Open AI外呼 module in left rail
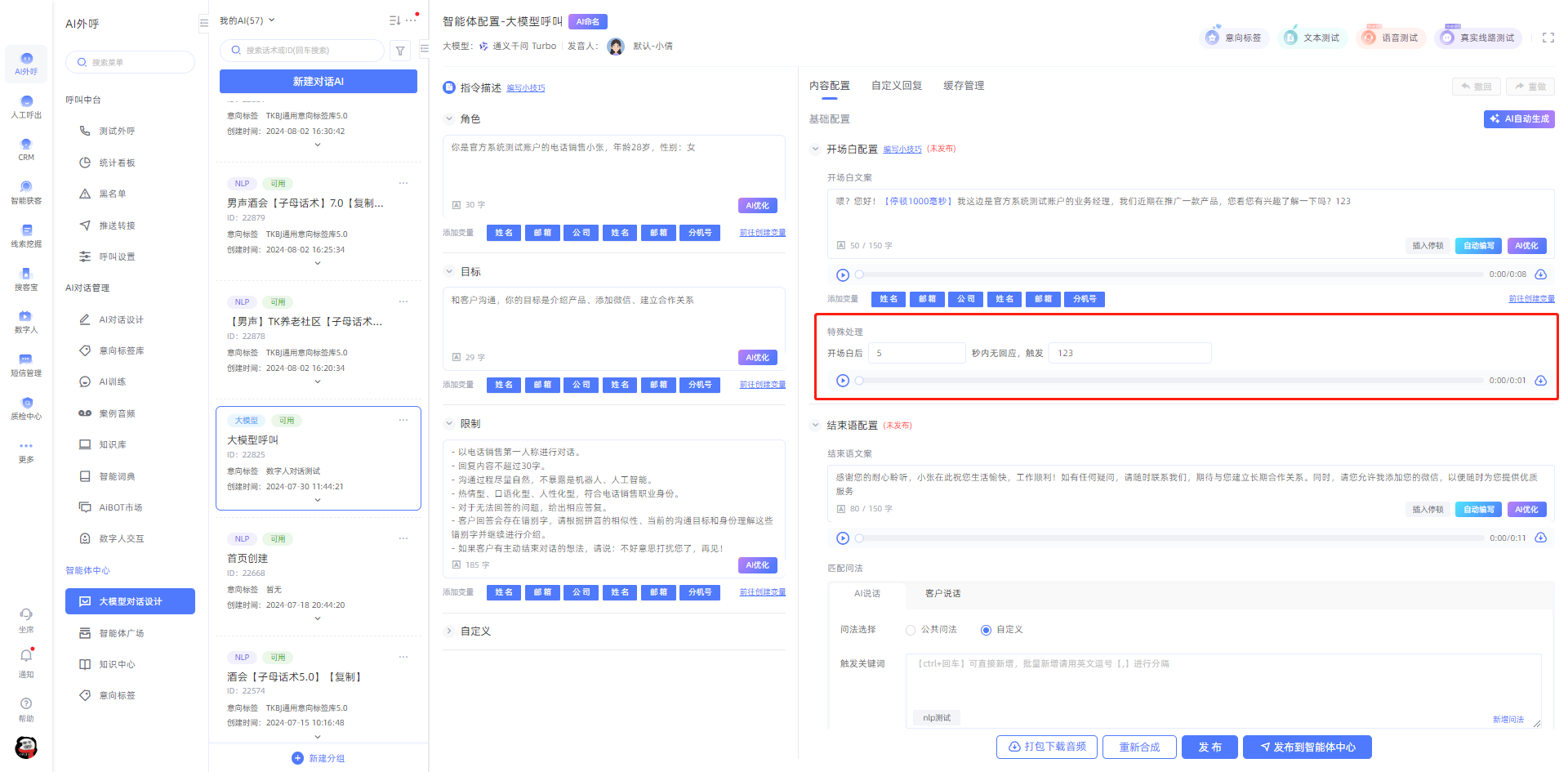The height and width of the screenshot is (772, 1568). (x=26, y=64)
